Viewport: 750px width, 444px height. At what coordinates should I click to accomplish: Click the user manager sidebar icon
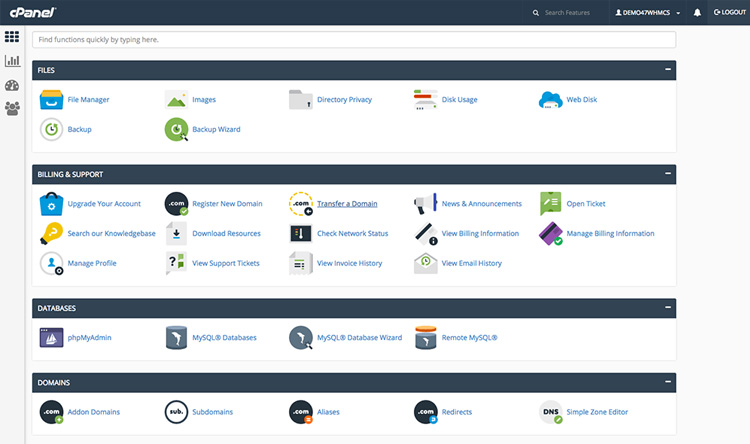12,108
